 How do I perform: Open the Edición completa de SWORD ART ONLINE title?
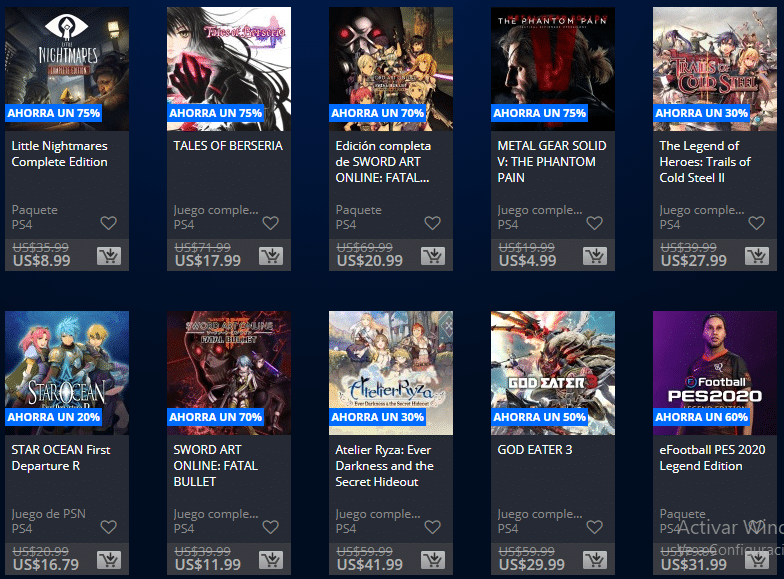tap(383, 162)
